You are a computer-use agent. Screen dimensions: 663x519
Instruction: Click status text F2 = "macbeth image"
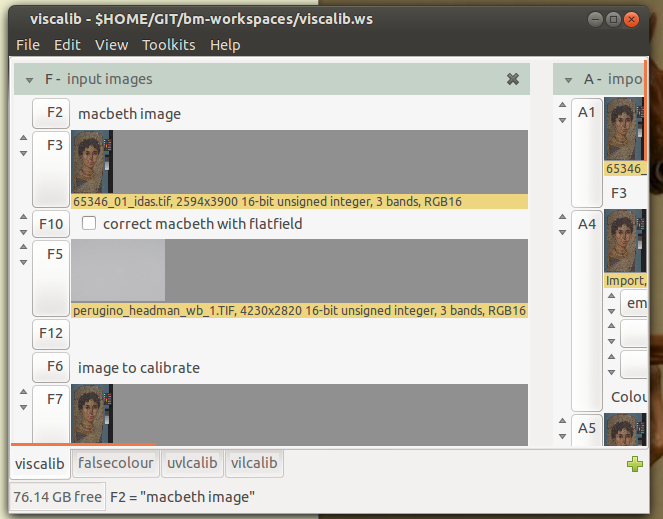182,497
